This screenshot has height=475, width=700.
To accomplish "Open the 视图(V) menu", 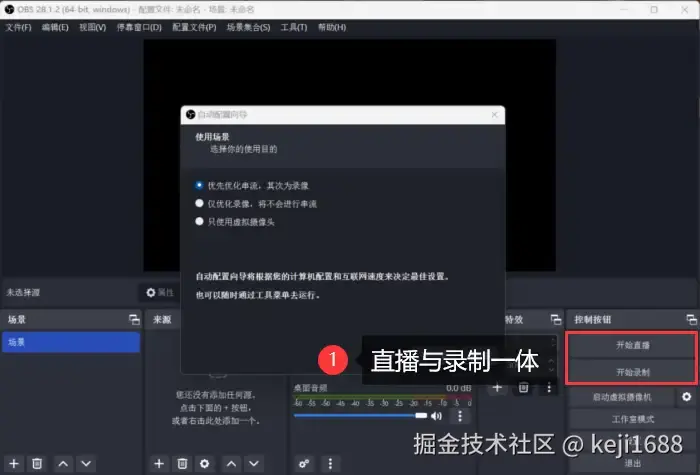I will click(x=92, y=27).
